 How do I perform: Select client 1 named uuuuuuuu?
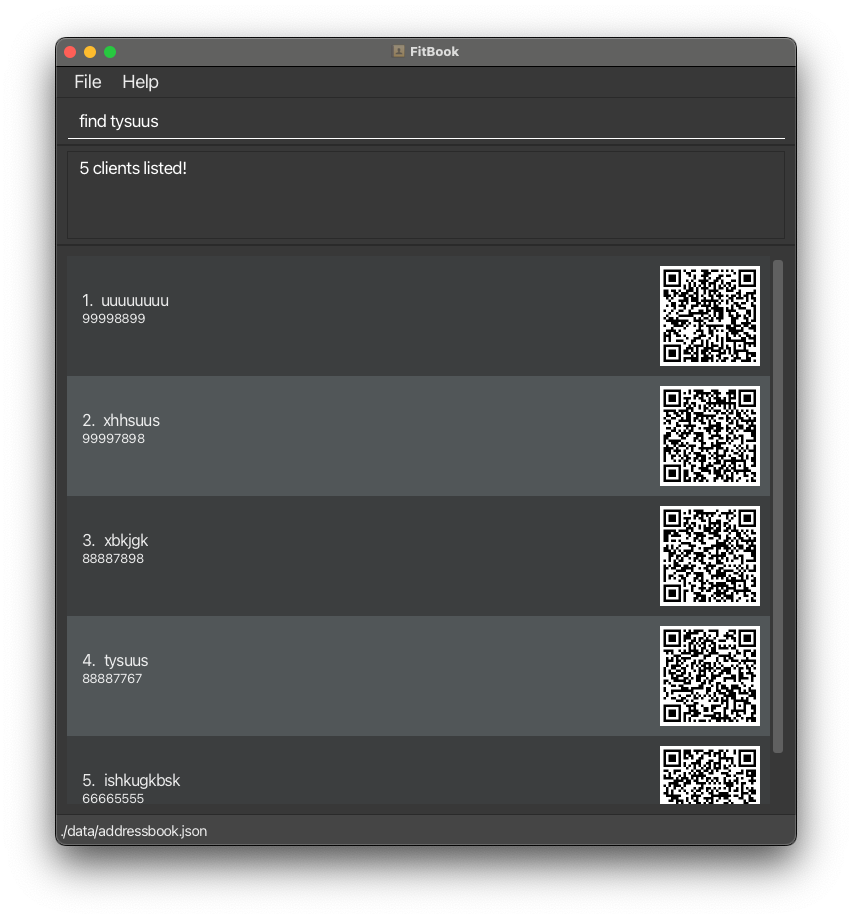(x=418, y=316)
